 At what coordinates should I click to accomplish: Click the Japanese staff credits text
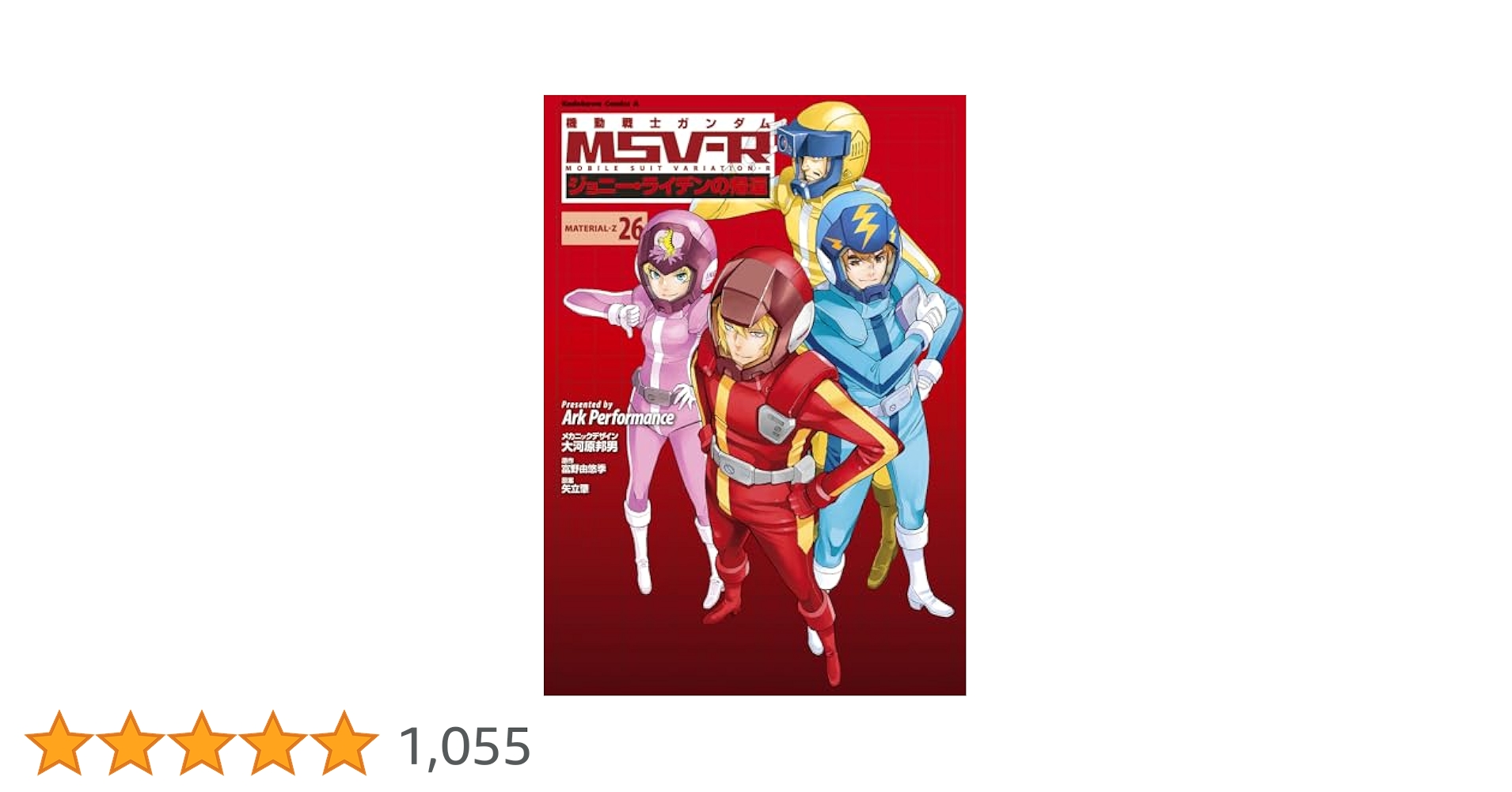[589, 463]
